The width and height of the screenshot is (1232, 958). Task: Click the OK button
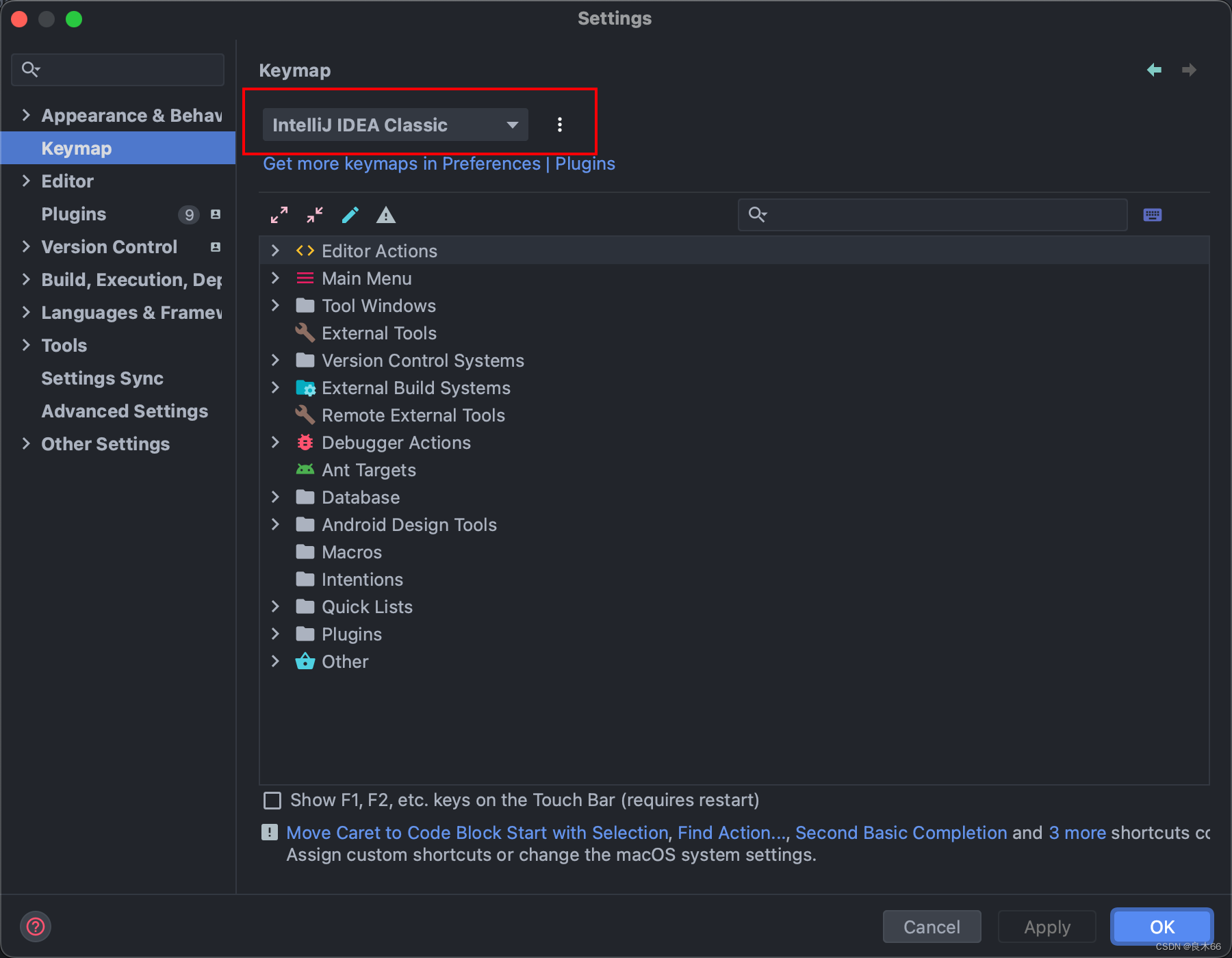click(x=1162, y=927)
